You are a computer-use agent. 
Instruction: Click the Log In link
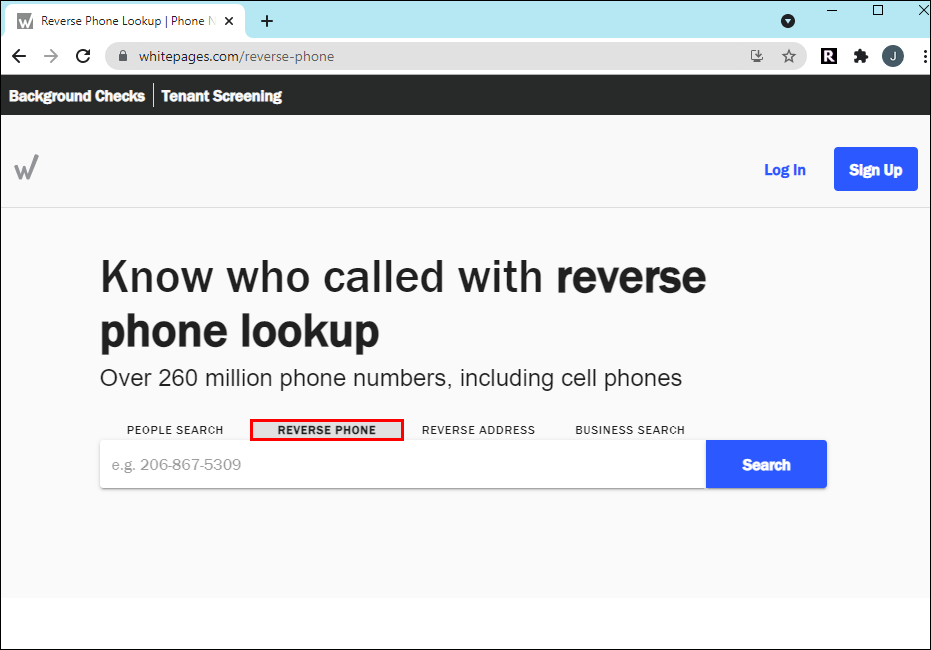point(785,170)
